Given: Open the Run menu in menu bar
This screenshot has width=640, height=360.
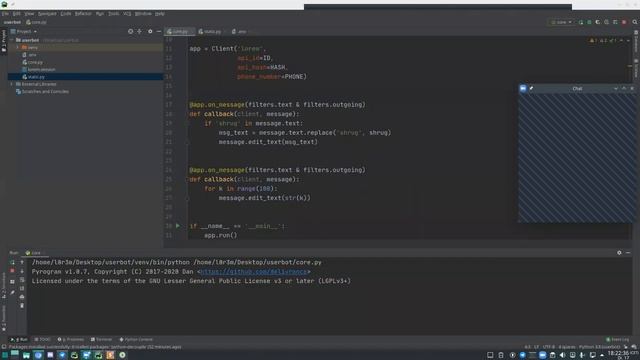Looking at the screenshot, I should tap(100, 13).
